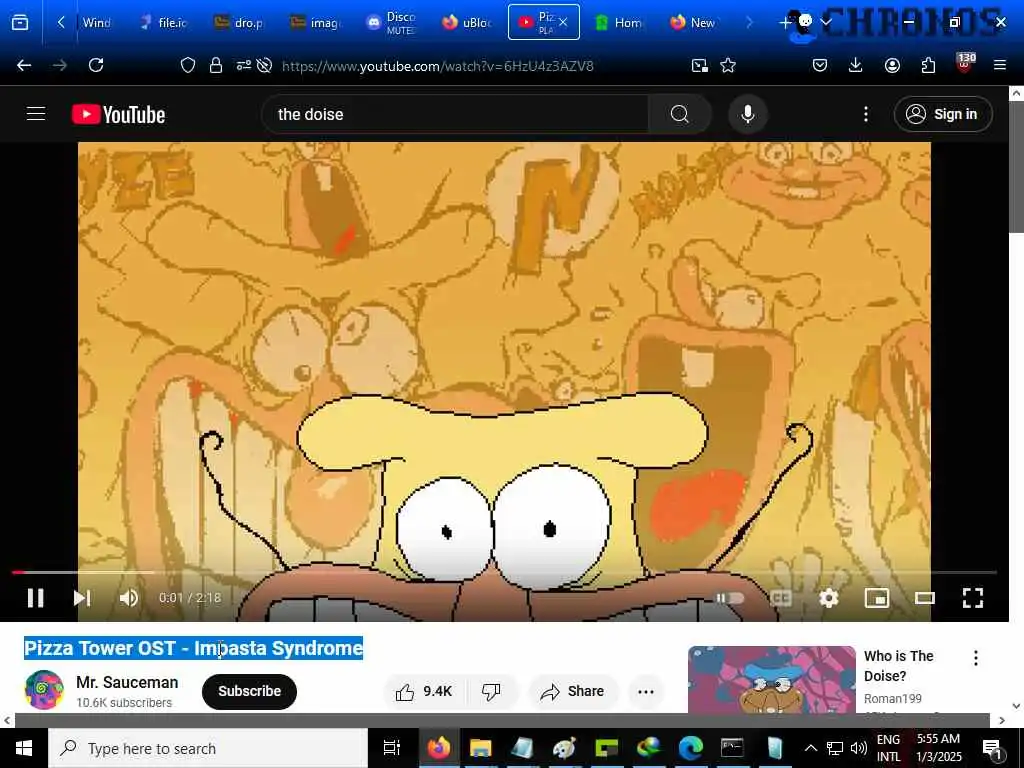Go back to previous page
Image resolution: width=1024 pixels, height=768 pixels.
[24, 65]
